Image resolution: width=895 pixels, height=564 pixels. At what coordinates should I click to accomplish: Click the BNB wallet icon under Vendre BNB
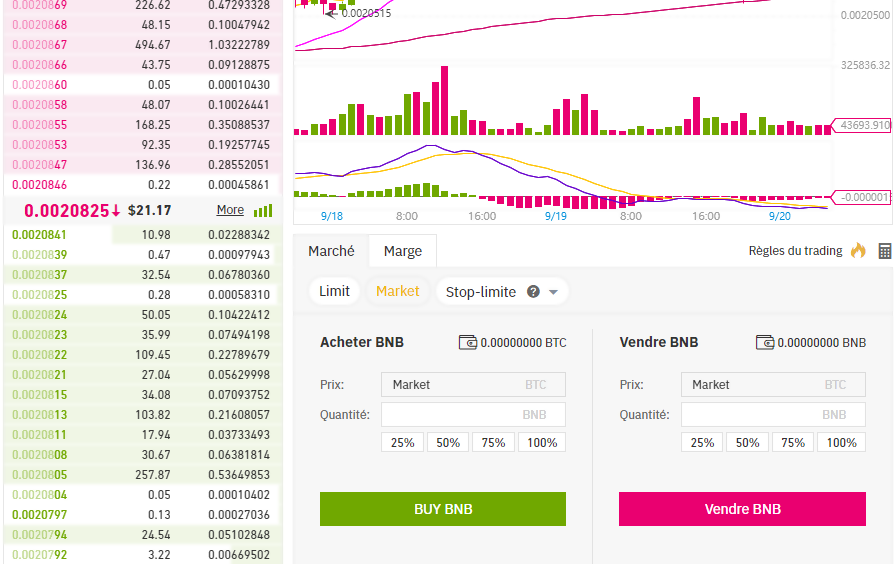point(765,343)
